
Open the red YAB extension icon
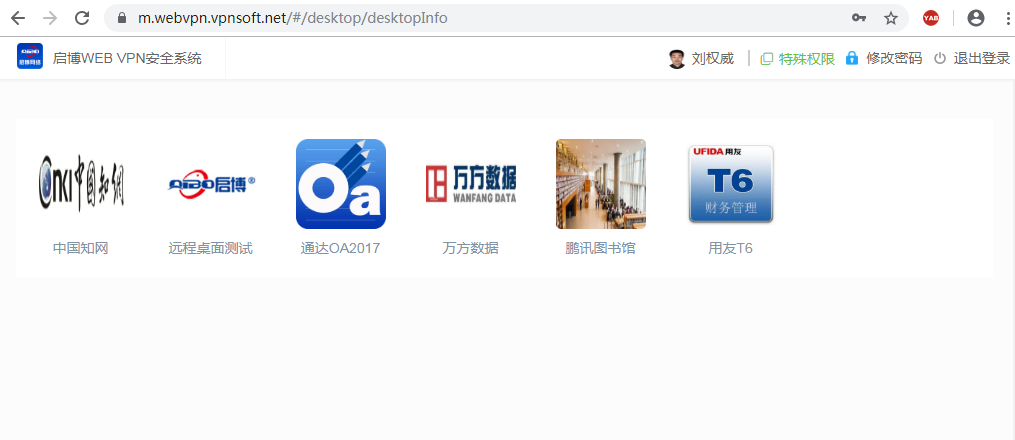(931, 18)
